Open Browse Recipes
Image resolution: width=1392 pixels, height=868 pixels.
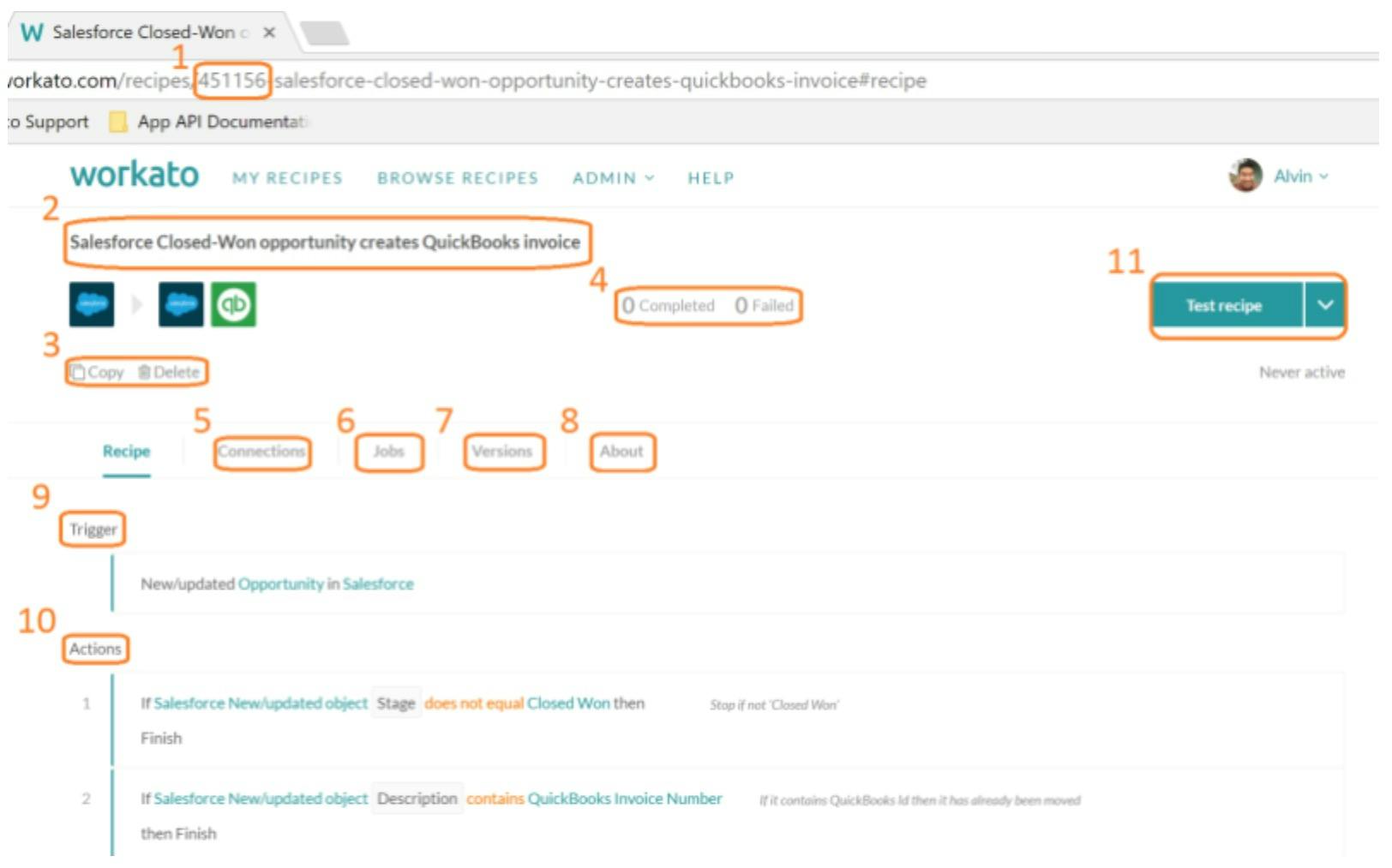tap(458, 178)
